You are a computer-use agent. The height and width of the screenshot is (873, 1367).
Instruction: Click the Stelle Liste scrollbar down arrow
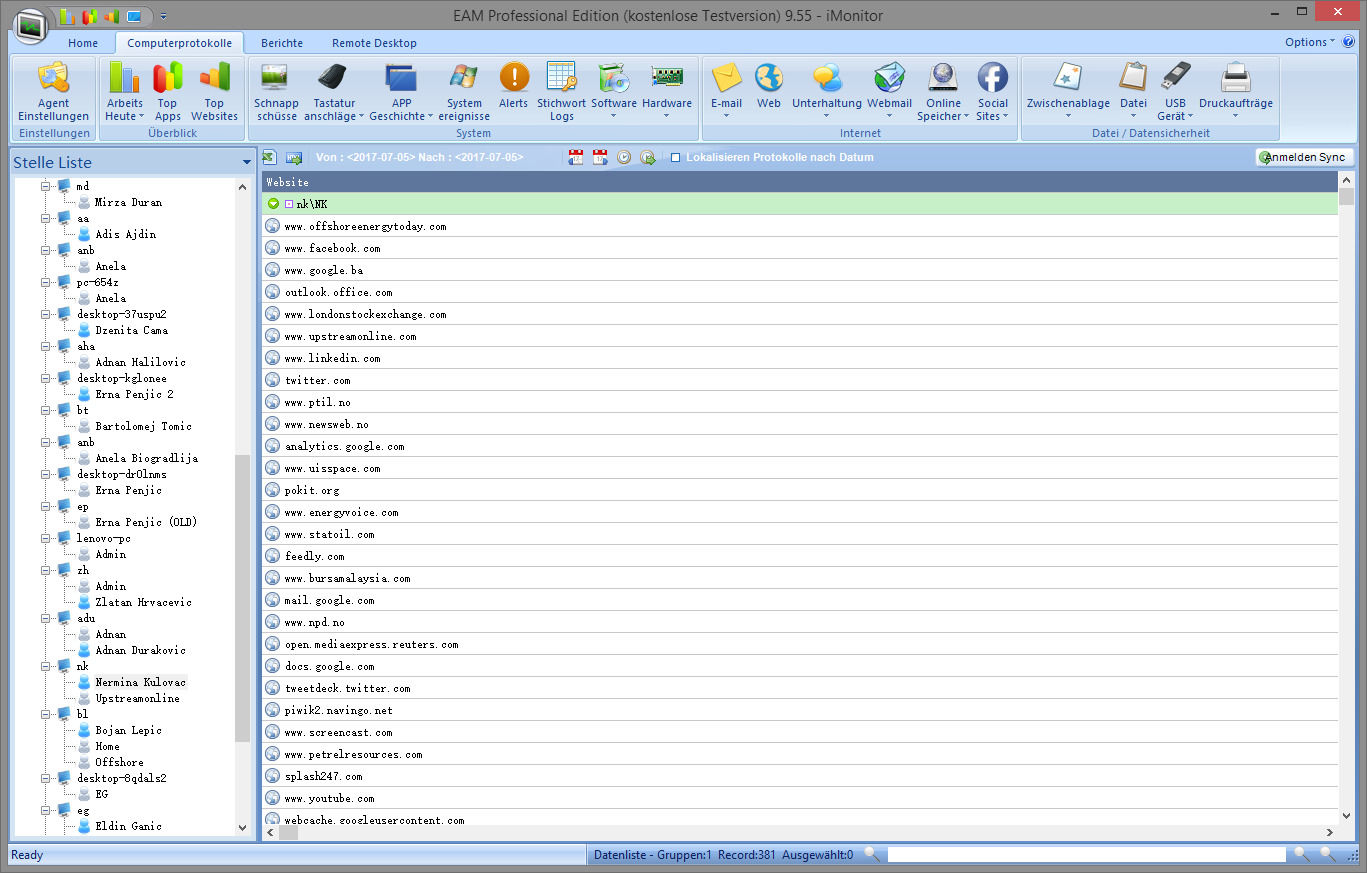(242, 828)
